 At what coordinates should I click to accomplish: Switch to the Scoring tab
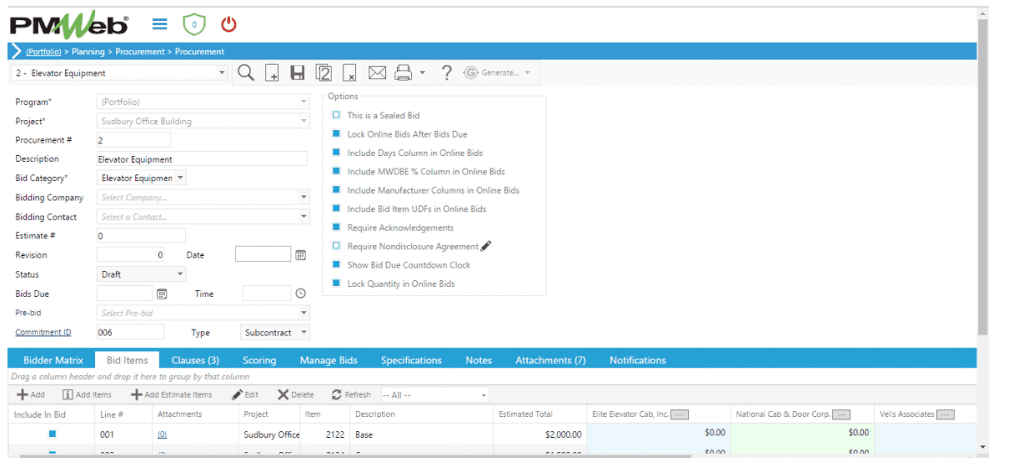pyautogui.click(x=259, y=360)
